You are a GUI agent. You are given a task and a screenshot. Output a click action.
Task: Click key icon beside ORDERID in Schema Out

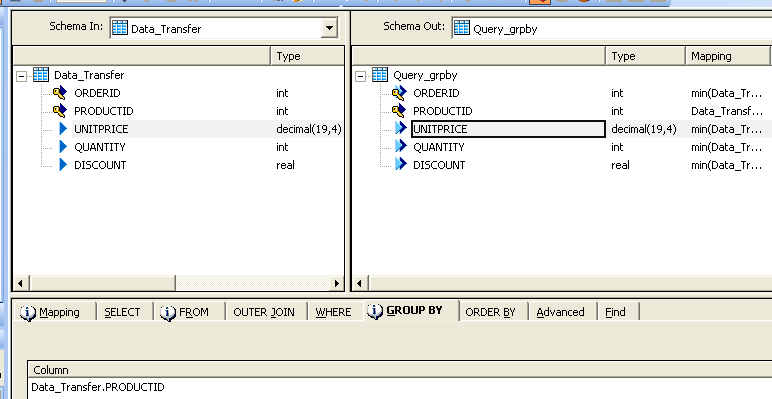point(399,93)
